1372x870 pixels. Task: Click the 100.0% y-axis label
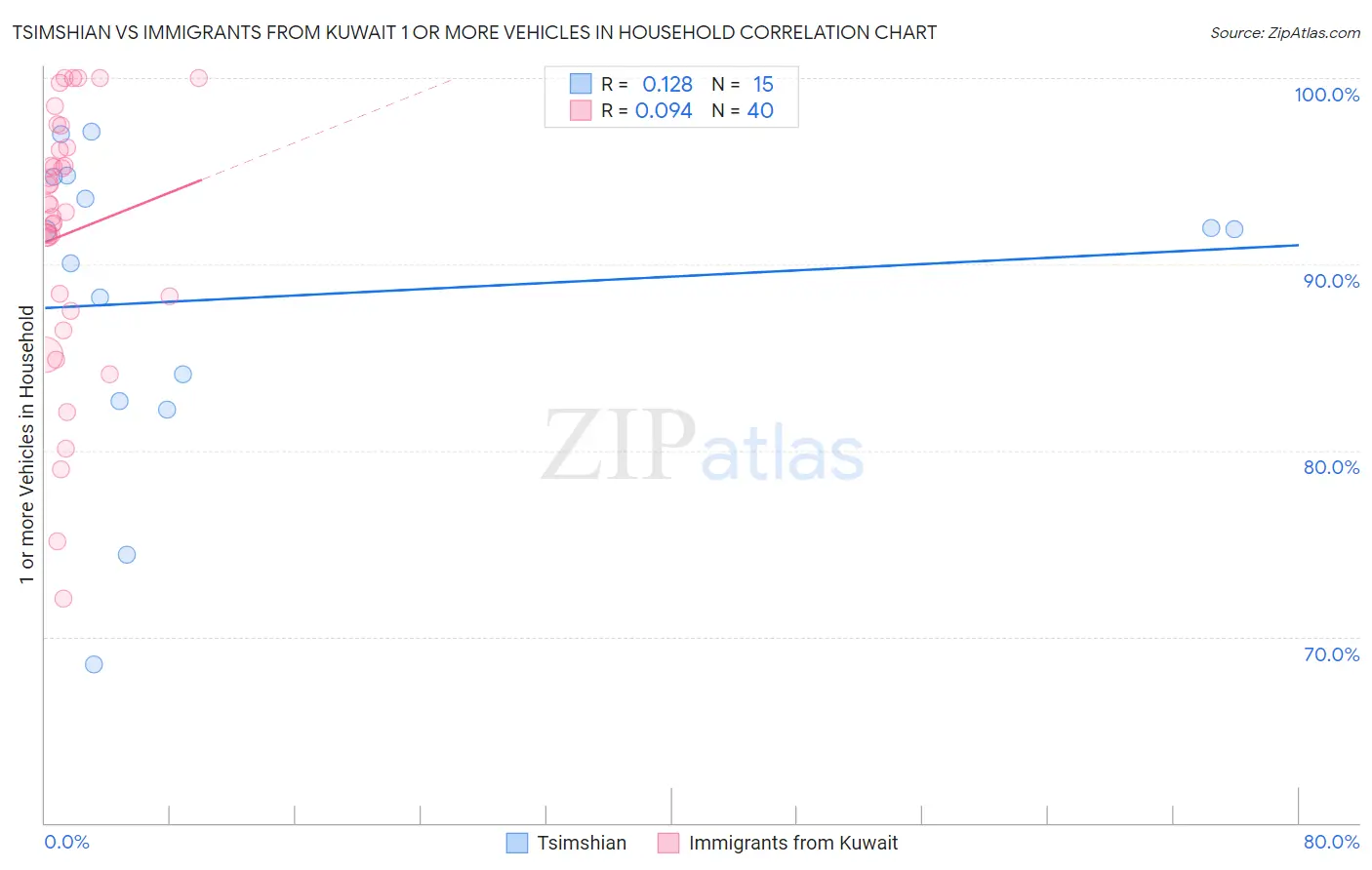pyautogui.click(x=1327, y=95)
